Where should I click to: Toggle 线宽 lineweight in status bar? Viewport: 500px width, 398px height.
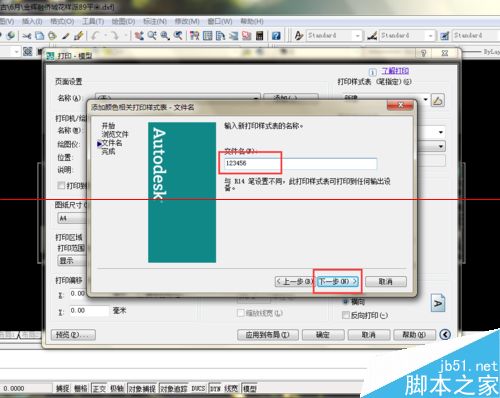pos(231,388)
